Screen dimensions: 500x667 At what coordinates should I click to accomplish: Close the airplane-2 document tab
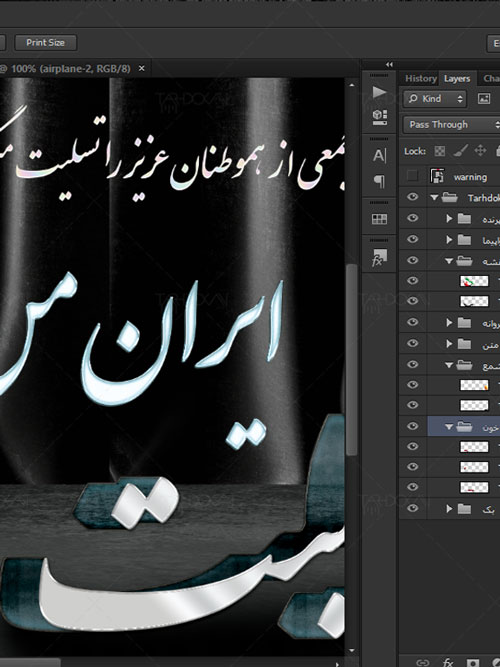142,68
